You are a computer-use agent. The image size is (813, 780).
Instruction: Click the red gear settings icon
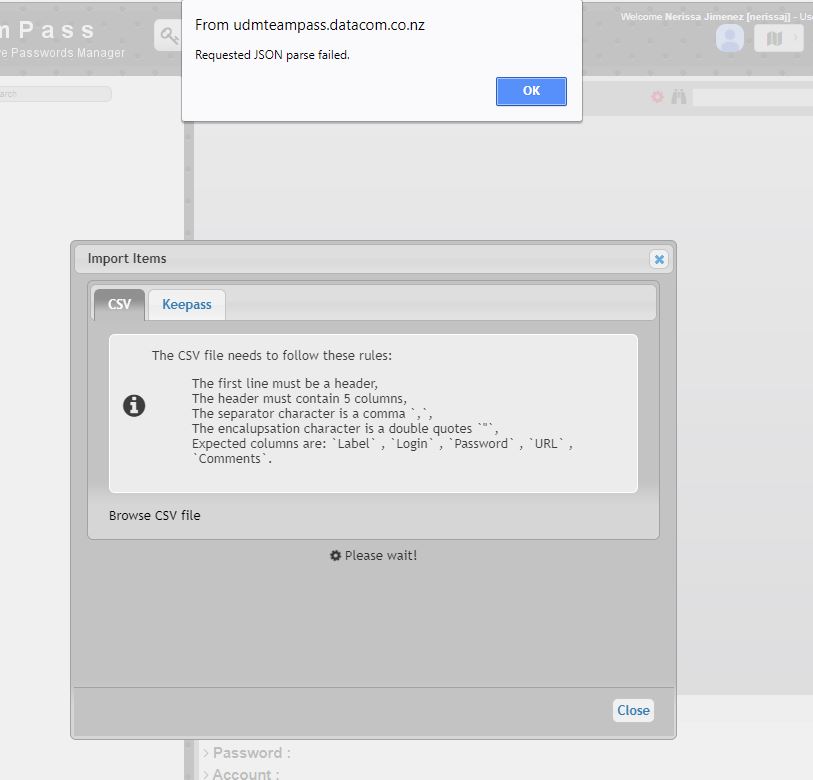point(657,96)
